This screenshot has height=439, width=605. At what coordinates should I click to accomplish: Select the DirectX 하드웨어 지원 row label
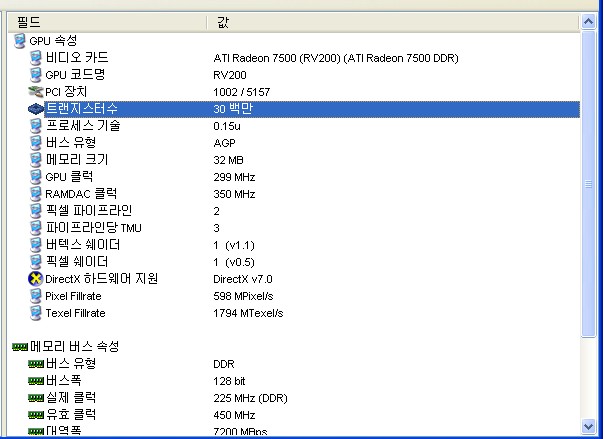pyautogui.click(x=102, y=279)
